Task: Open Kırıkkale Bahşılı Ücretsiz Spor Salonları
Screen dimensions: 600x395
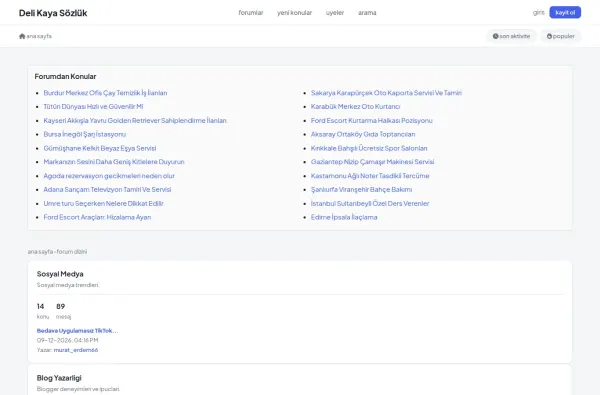Action: 369,148
